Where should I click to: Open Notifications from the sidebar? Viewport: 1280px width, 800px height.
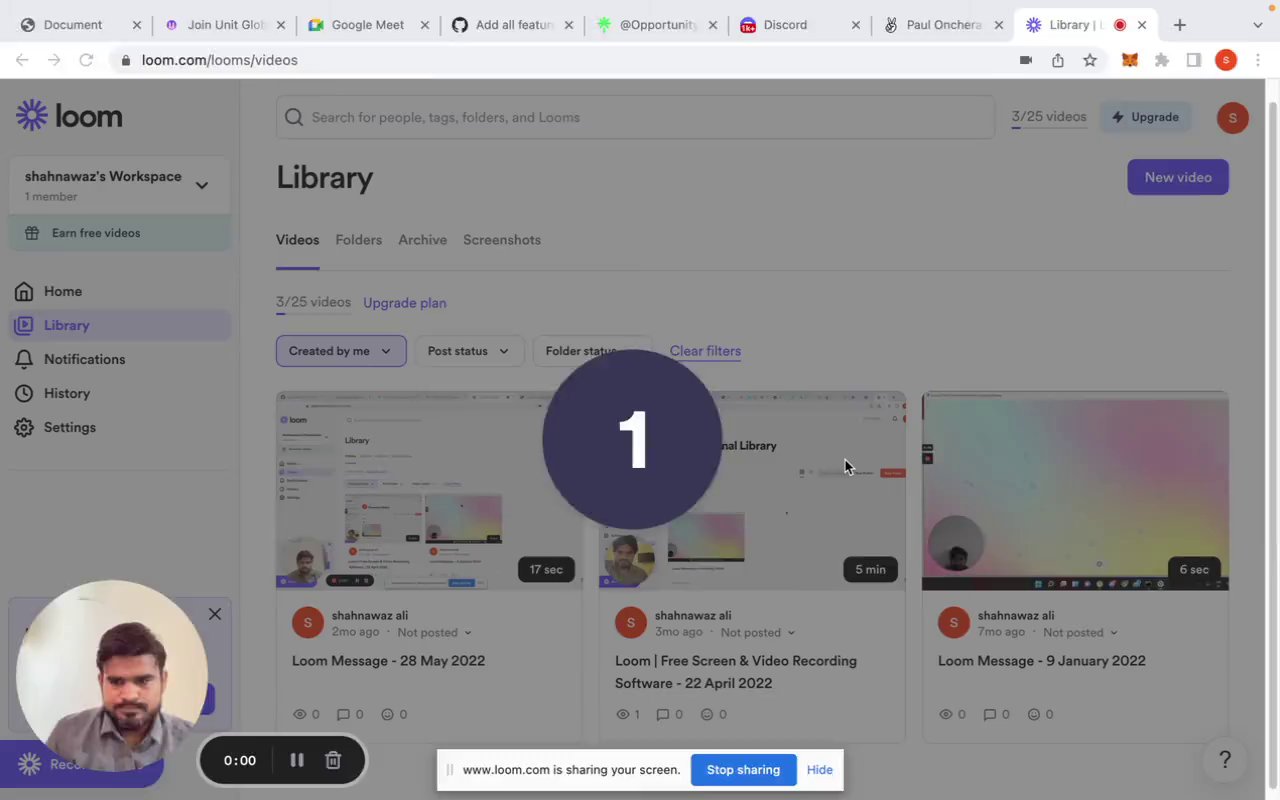click(x=84, y=359)
